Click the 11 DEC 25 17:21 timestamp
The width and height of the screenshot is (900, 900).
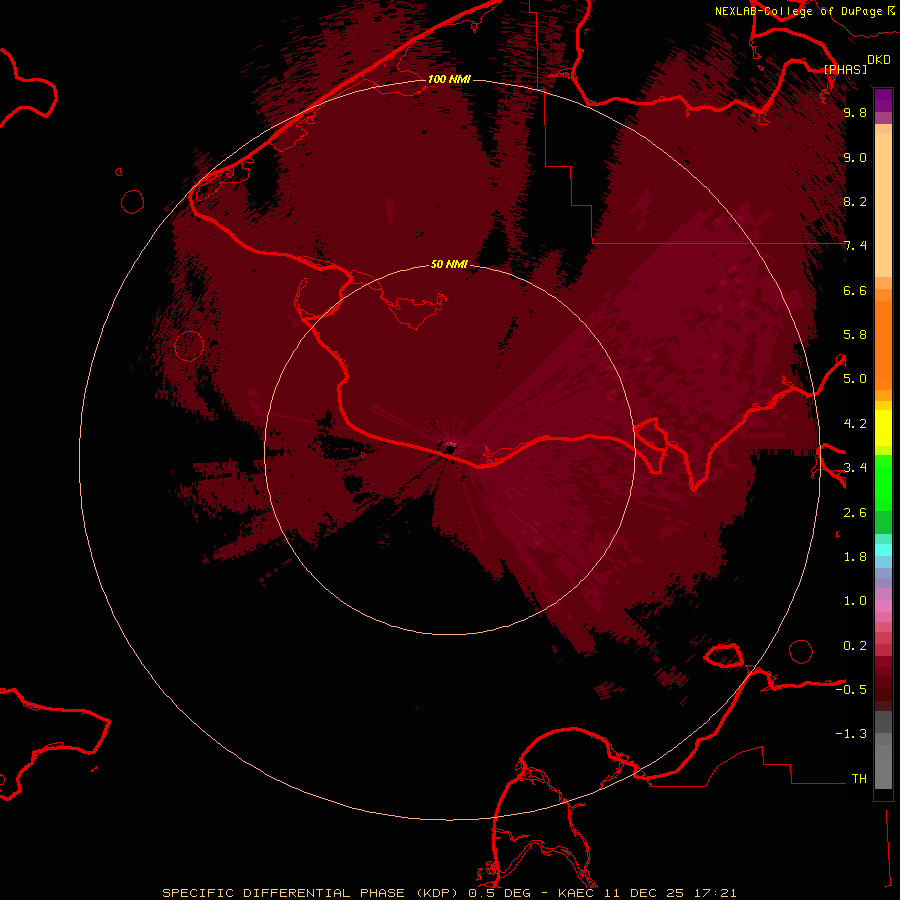[670, 893]
